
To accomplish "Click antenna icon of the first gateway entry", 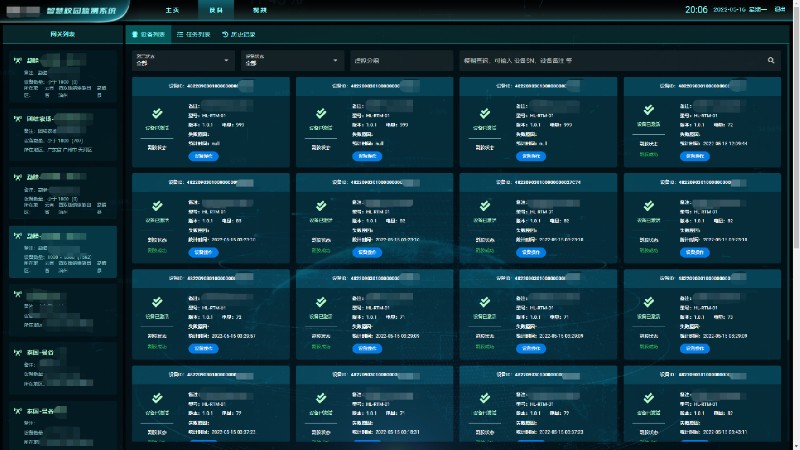I will pyautogui.click(x=18, y=60).
